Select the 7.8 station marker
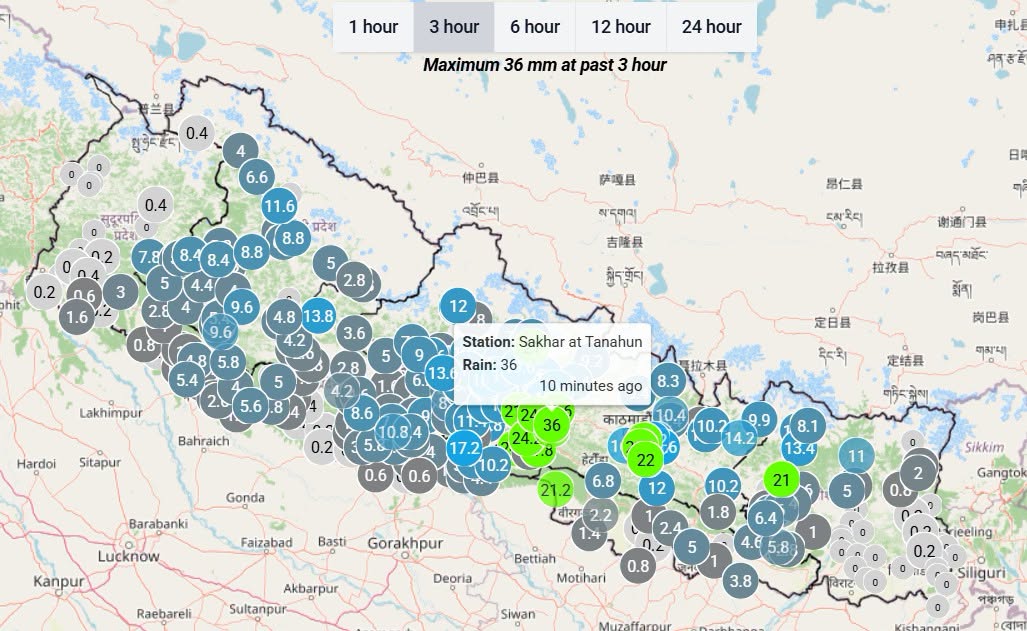 149,256
